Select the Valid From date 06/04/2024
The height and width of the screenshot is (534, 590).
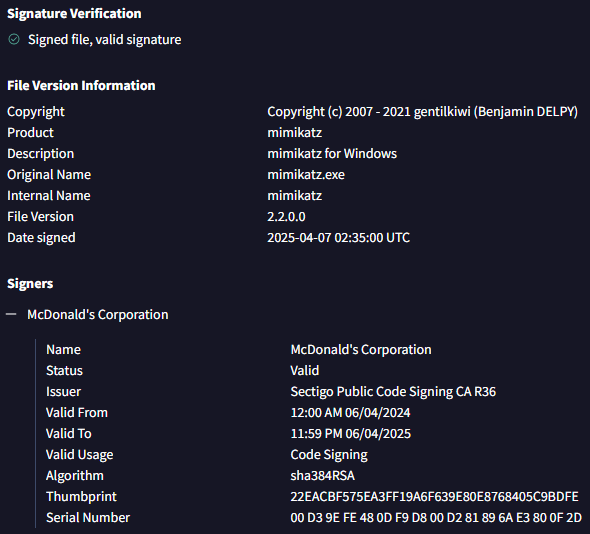350,413
